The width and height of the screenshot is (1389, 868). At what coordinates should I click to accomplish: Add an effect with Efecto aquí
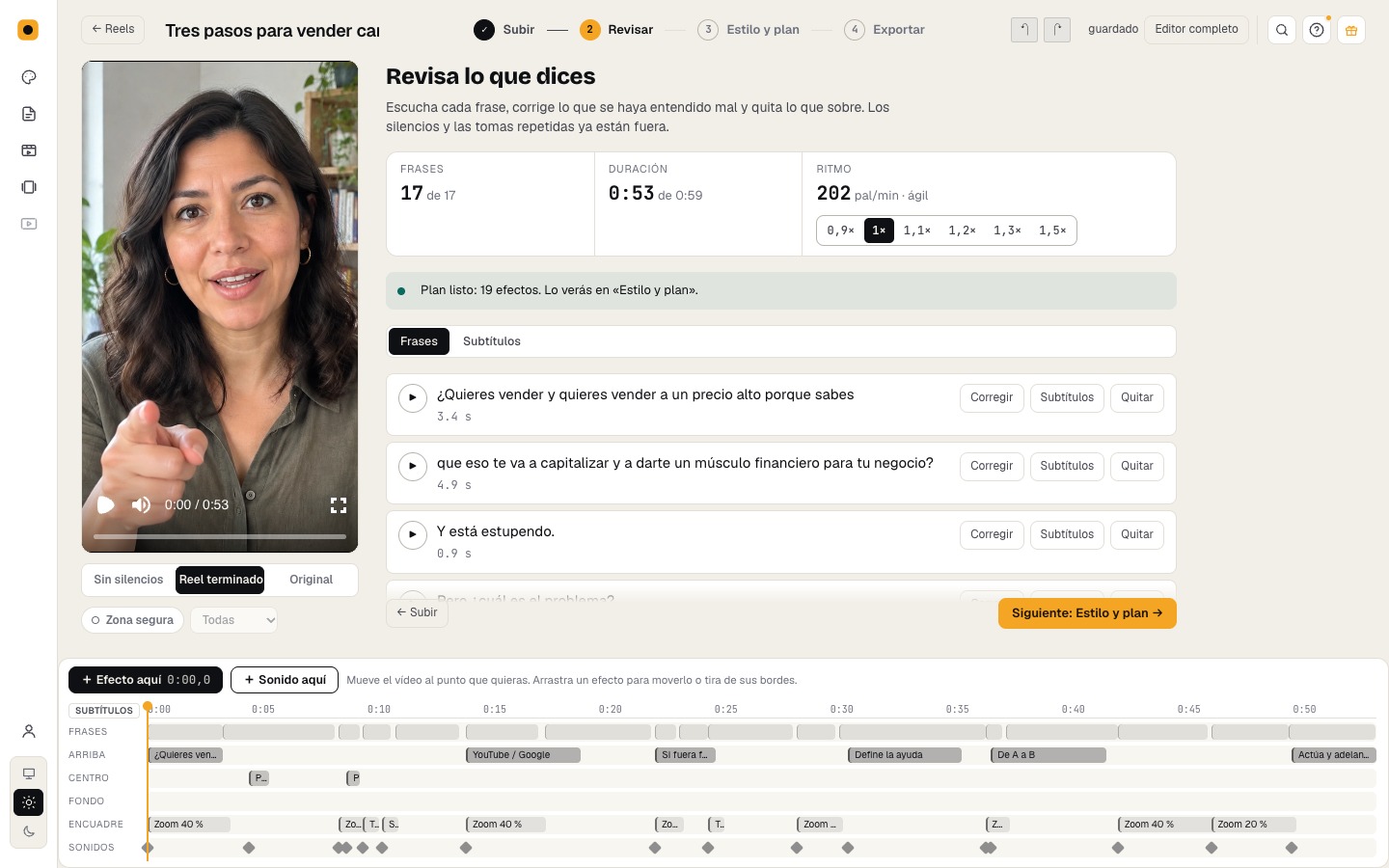coord(146,680)
